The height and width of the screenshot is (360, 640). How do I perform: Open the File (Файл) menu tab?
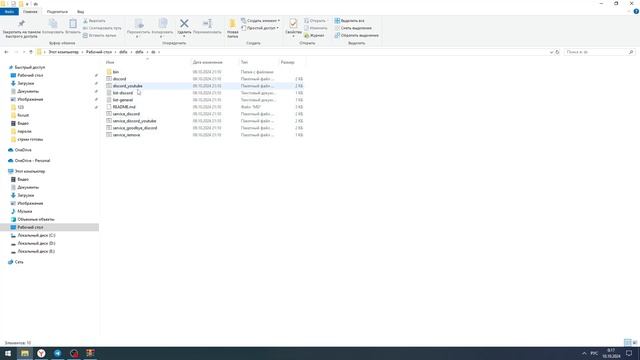pyautogui.click(x=9, y=11)
